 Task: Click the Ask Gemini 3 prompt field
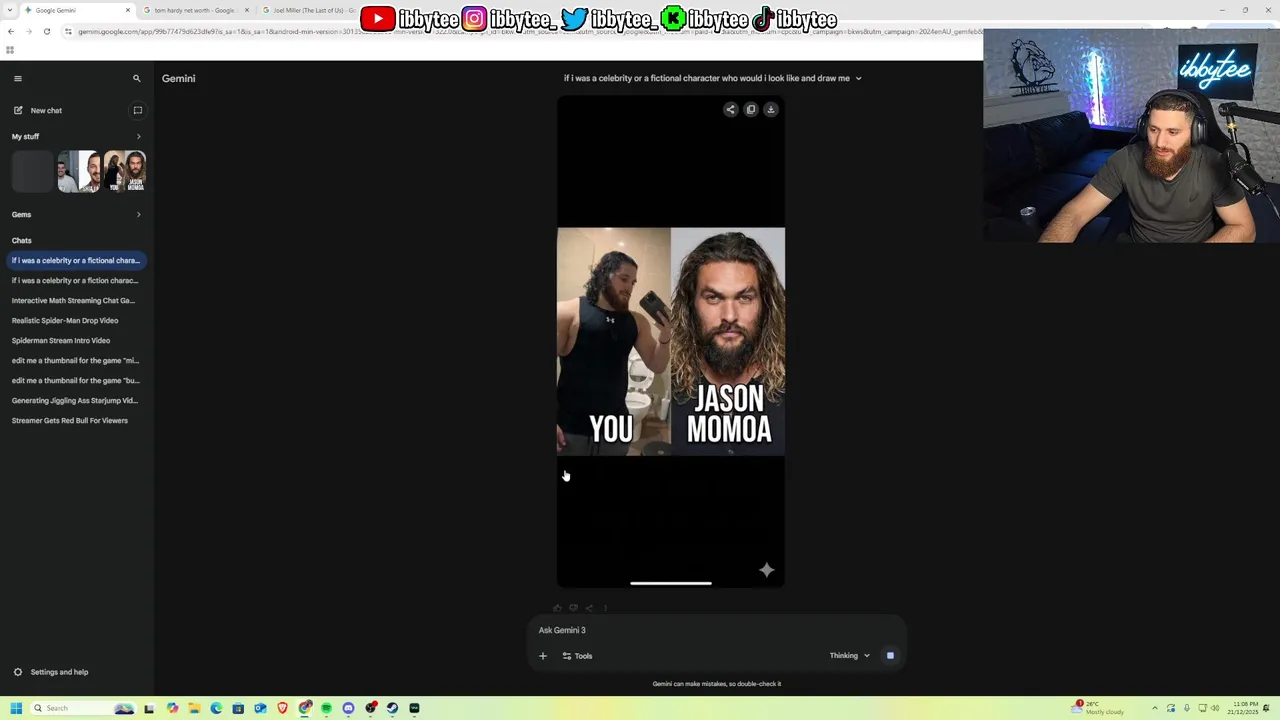[x=716, y=630]
